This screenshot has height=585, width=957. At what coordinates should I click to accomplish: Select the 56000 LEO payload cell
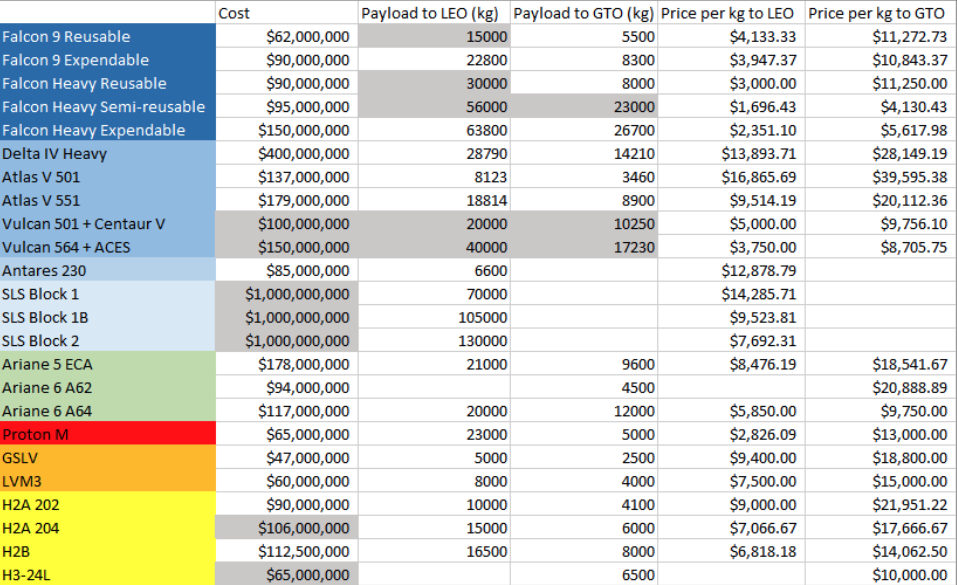pyautogui.click(x=434, y=107)
